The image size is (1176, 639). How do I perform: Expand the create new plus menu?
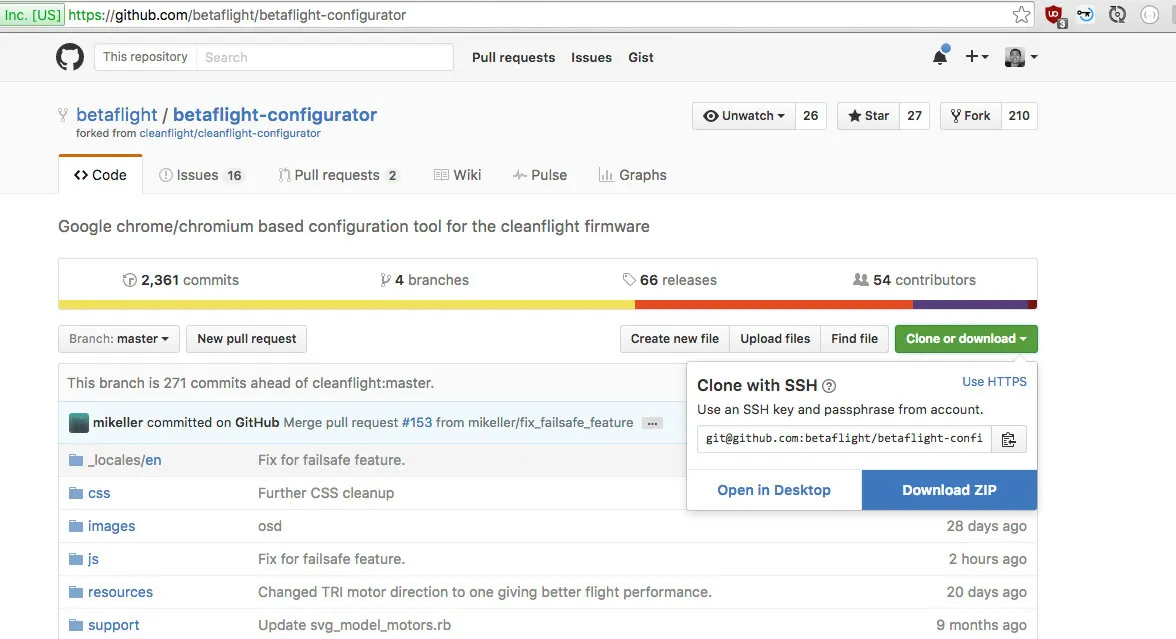click(x=976, y=57)
